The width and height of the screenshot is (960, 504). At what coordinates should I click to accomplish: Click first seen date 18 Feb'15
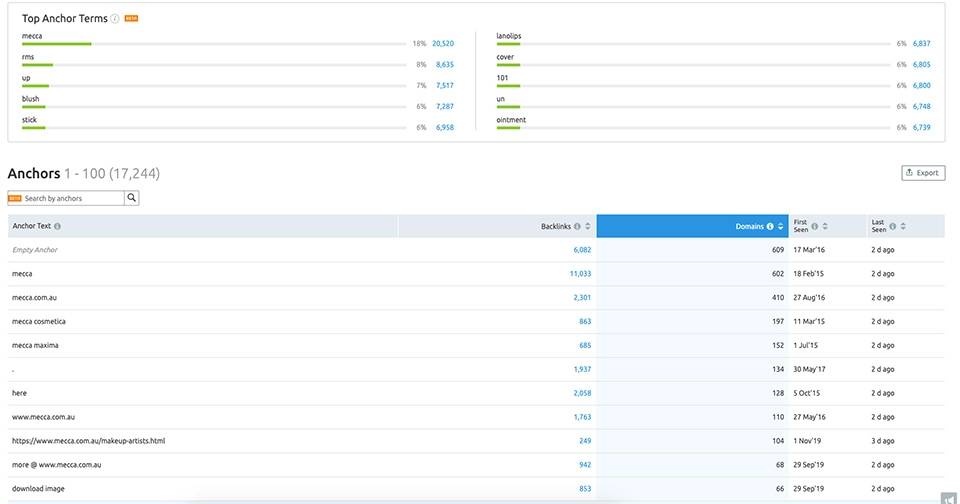pyautogui.click(x=808, y=274)
